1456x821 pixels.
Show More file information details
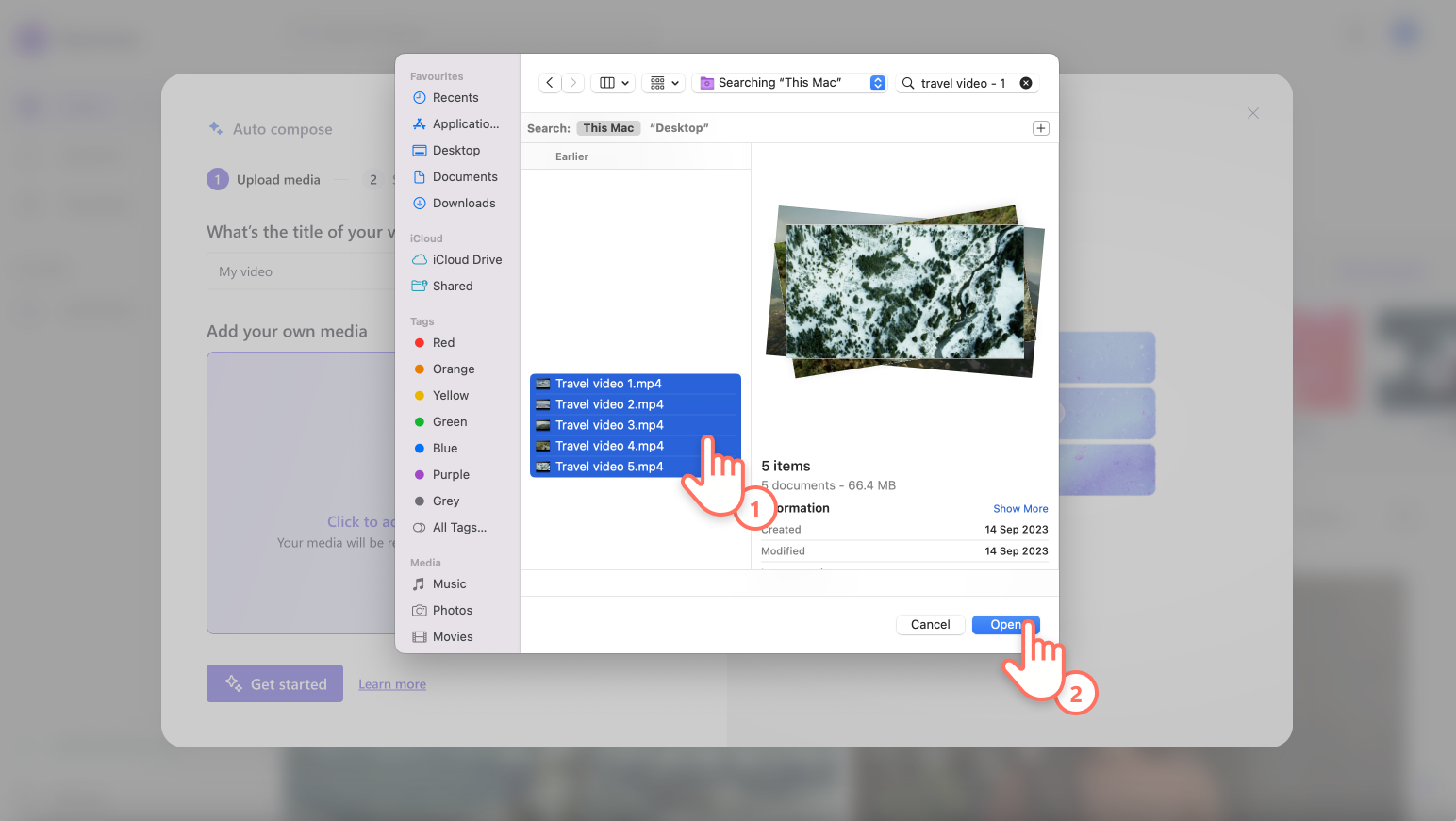point(1020,508)
